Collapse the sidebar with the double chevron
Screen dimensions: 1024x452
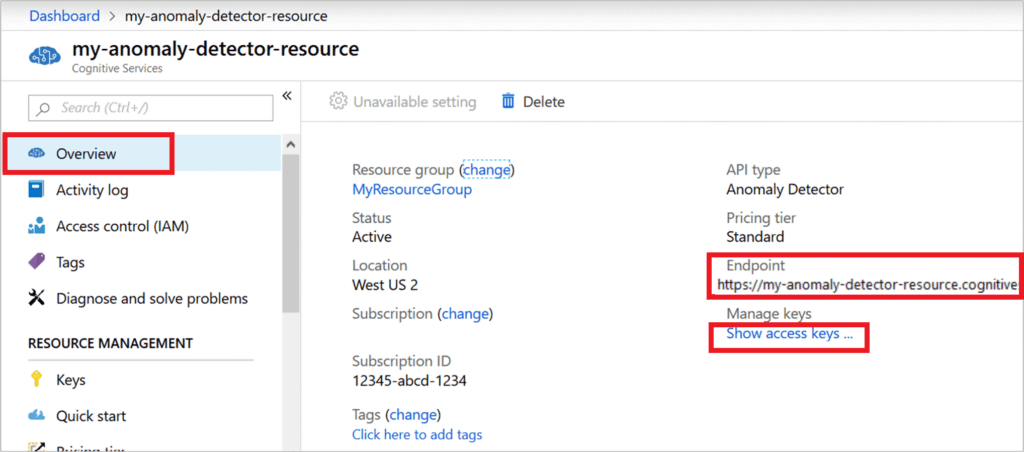coord(286,96)
